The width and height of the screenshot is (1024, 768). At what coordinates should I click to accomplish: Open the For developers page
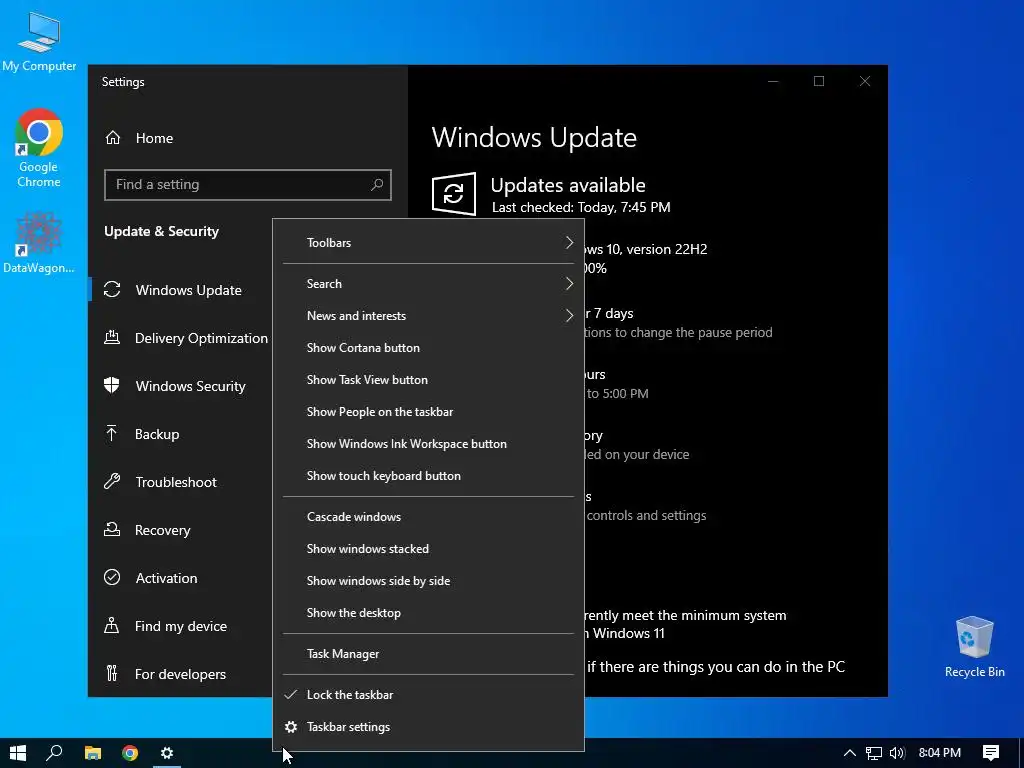point(180,674)
